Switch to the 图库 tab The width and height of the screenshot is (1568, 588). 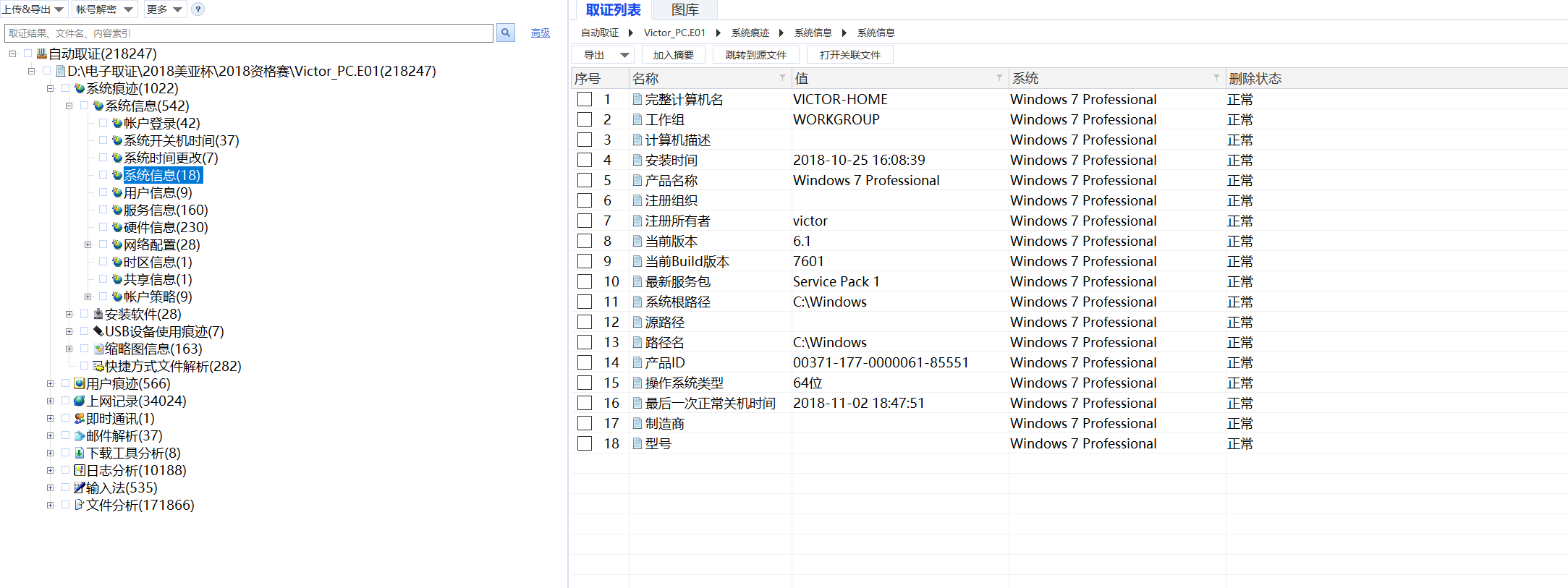(685, 10)
